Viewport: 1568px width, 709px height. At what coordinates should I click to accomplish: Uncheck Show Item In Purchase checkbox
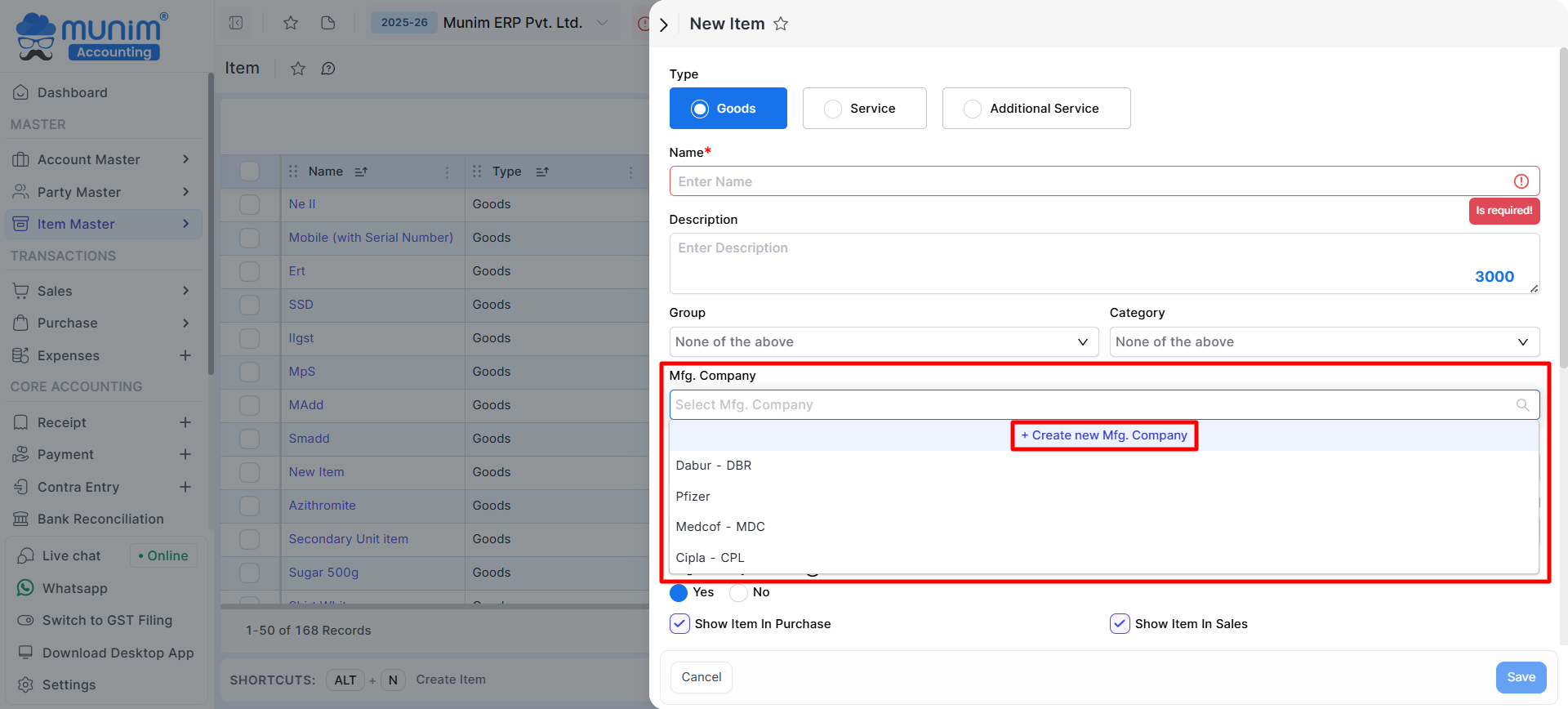click(679, 624)
